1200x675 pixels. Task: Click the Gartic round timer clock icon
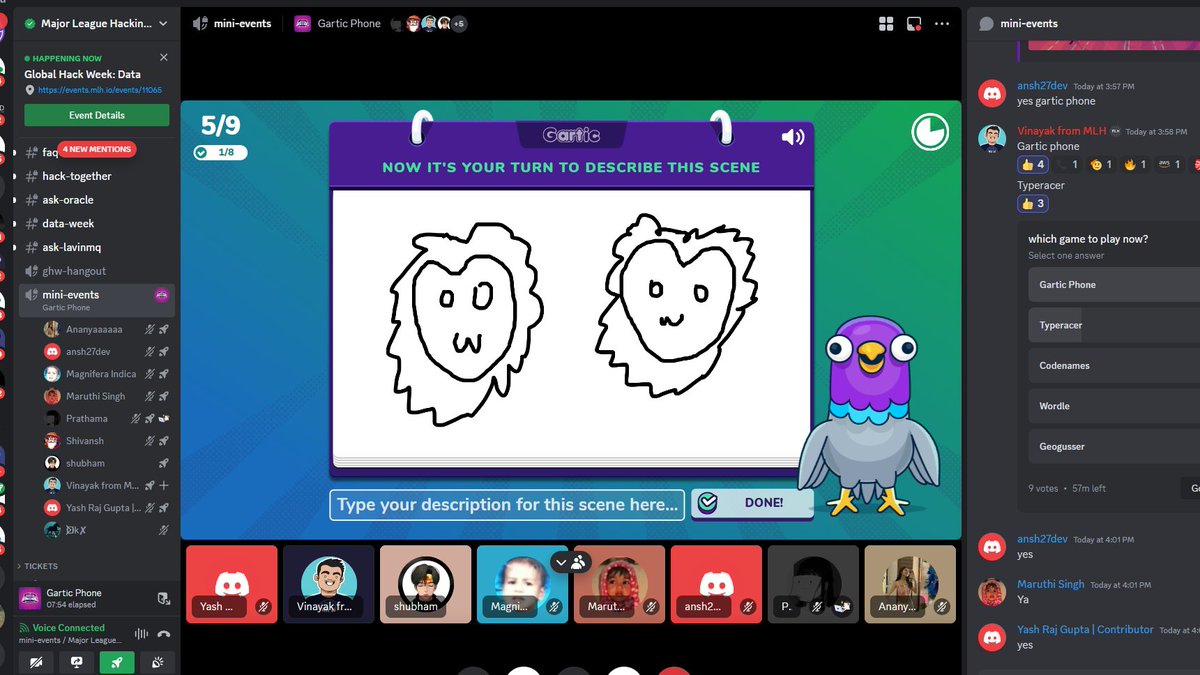pyautogui.click(x=930, y=132)
